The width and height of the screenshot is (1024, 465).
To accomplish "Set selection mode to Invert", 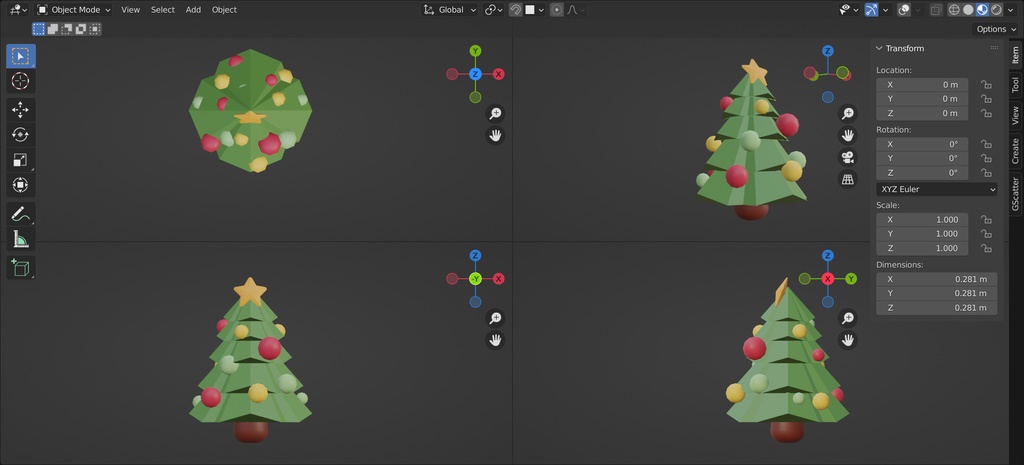I will (x=81, y=29).
